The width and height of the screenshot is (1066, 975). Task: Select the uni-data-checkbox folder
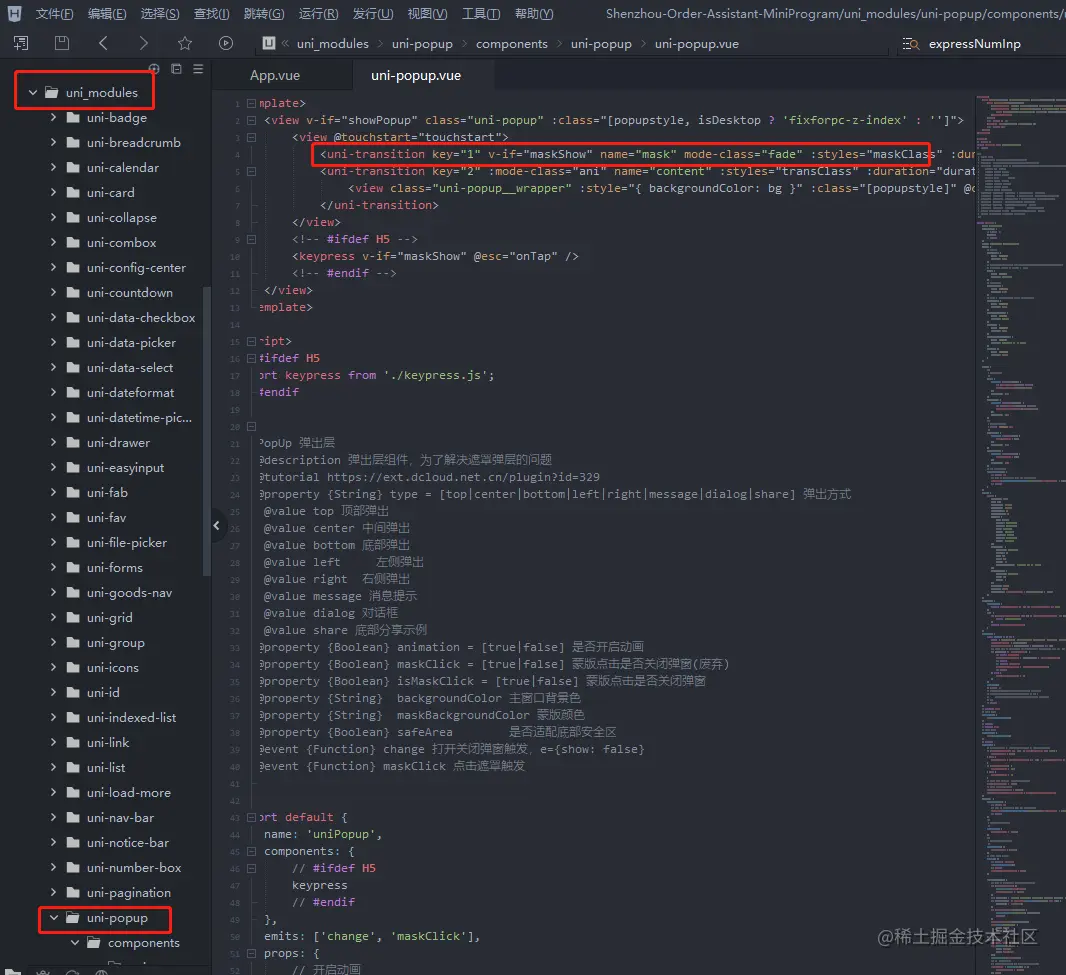[x=141, y=318]
